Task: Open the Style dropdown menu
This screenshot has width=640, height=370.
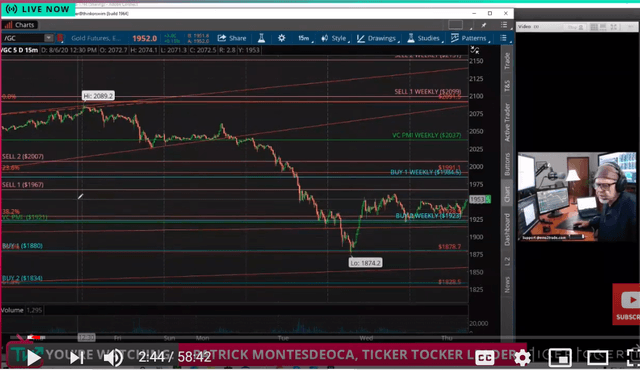Action: (336, 38)
